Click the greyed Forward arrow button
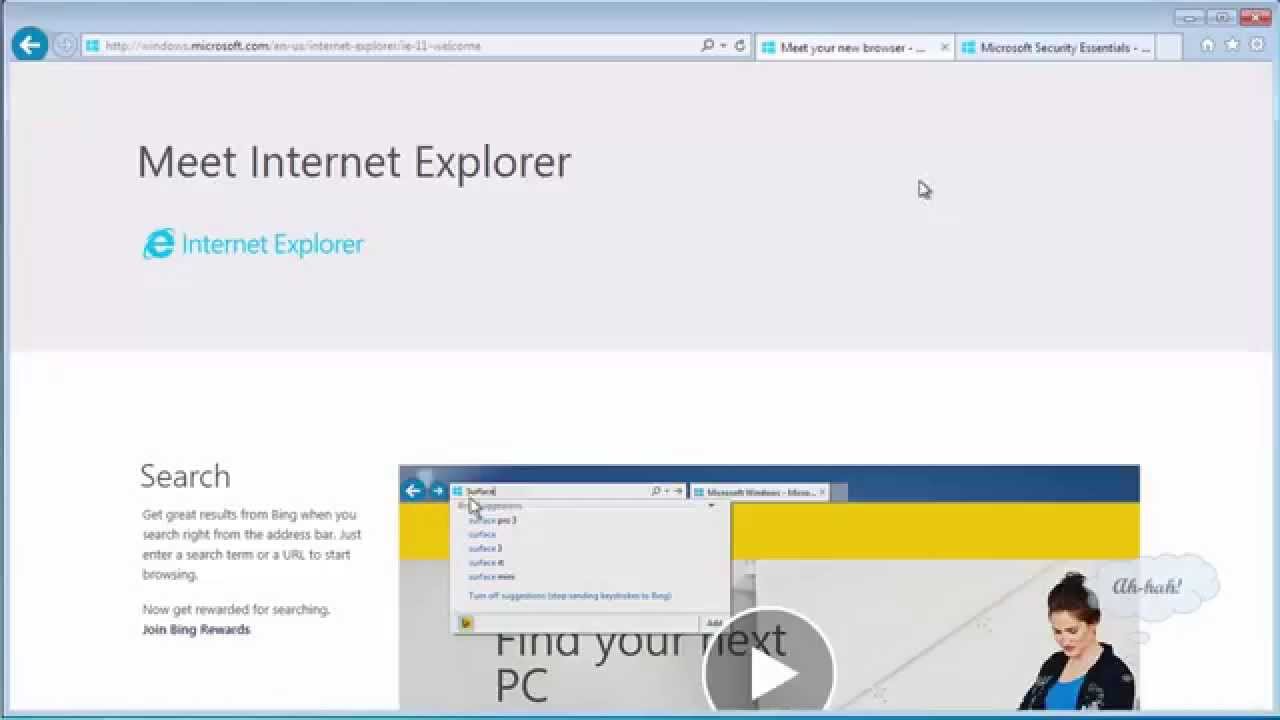This screenshot has height=720, width=1280. tap(64, 45)
